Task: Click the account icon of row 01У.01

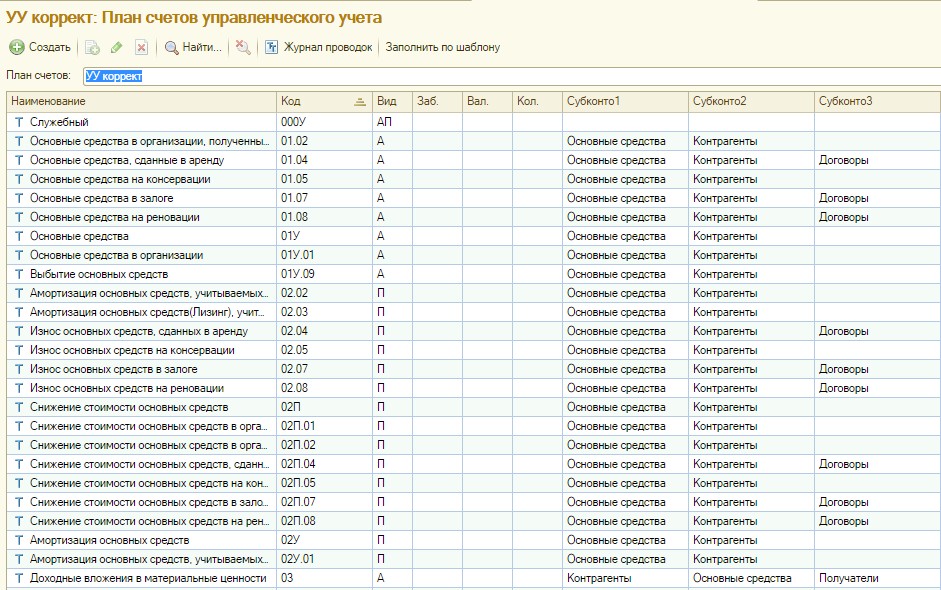Action: coord(19,255)
